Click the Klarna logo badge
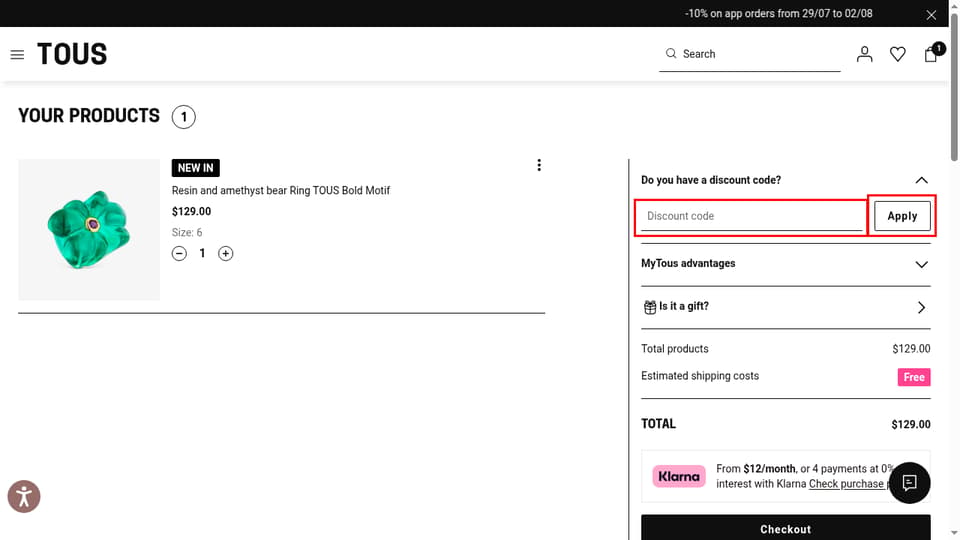 pos(678,476)
